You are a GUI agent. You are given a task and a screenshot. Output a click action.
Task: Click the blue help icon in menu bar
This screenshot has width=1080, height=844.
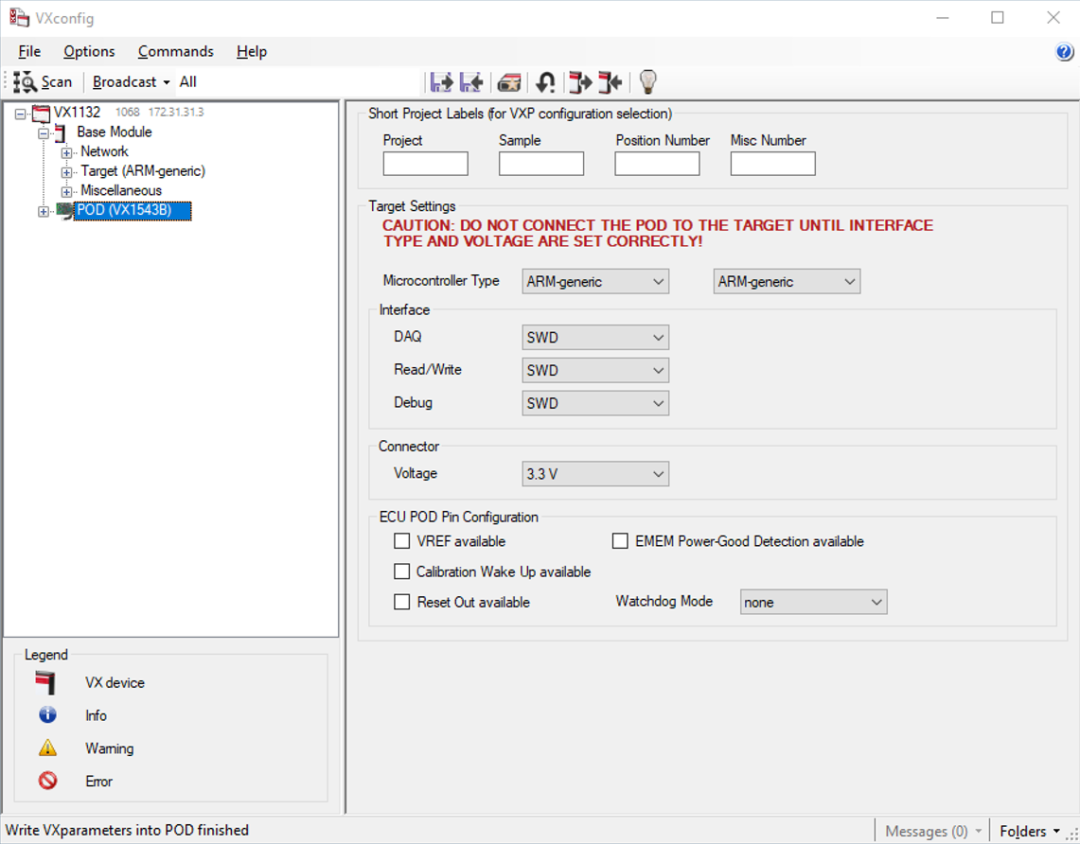click(1064, 52)
